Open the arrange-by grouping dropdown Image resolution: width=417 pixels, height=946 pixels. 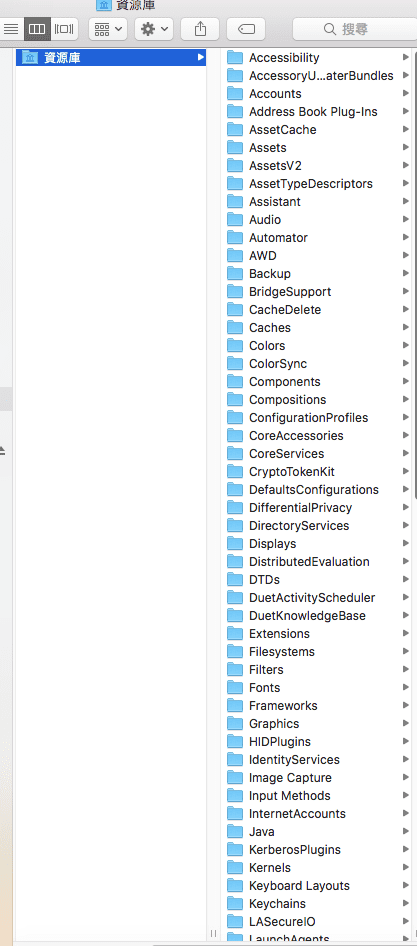click(x=108, y=28)
